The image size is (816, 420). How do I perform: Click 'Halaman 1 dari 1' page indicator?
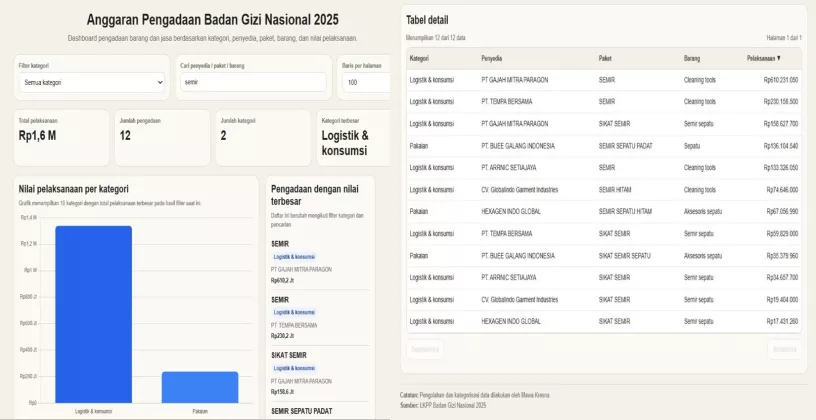point(784,38)
